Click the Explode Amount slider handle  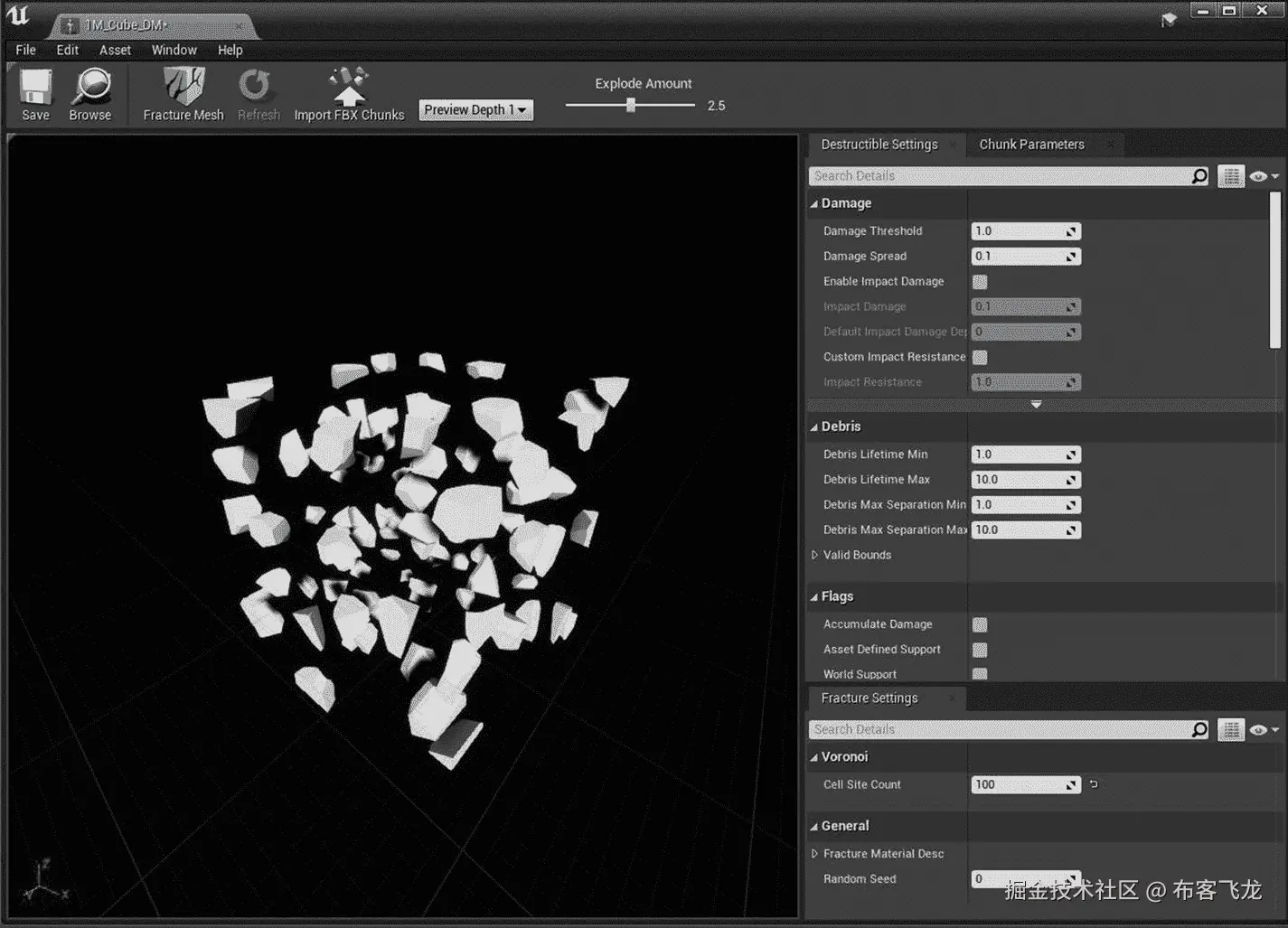tap(631, 105)
